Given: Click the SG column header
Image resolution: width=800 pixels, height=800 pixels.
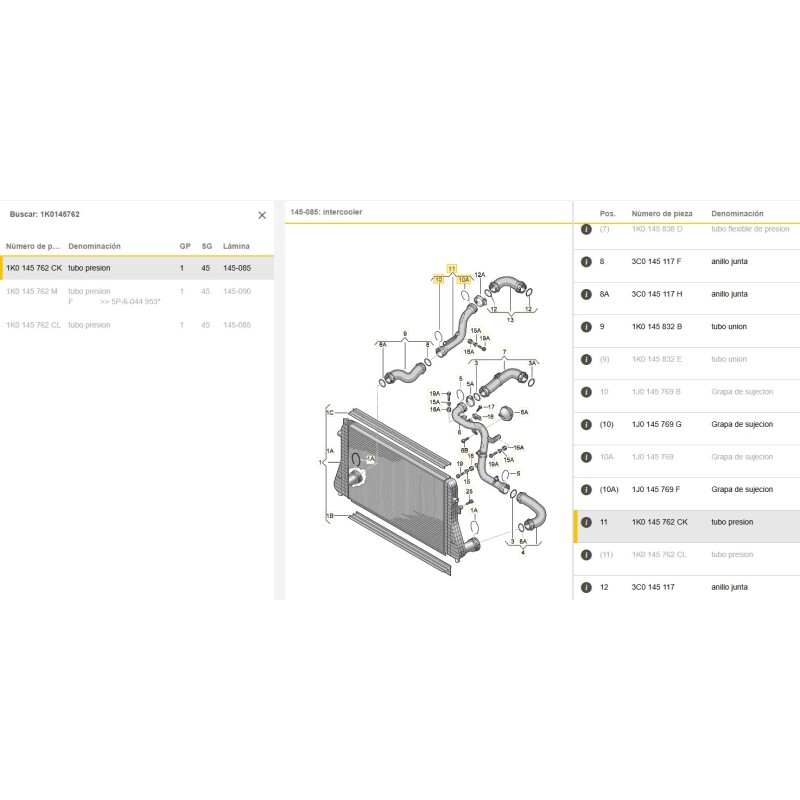Looking at the screenshot, I should pos(207,246).
